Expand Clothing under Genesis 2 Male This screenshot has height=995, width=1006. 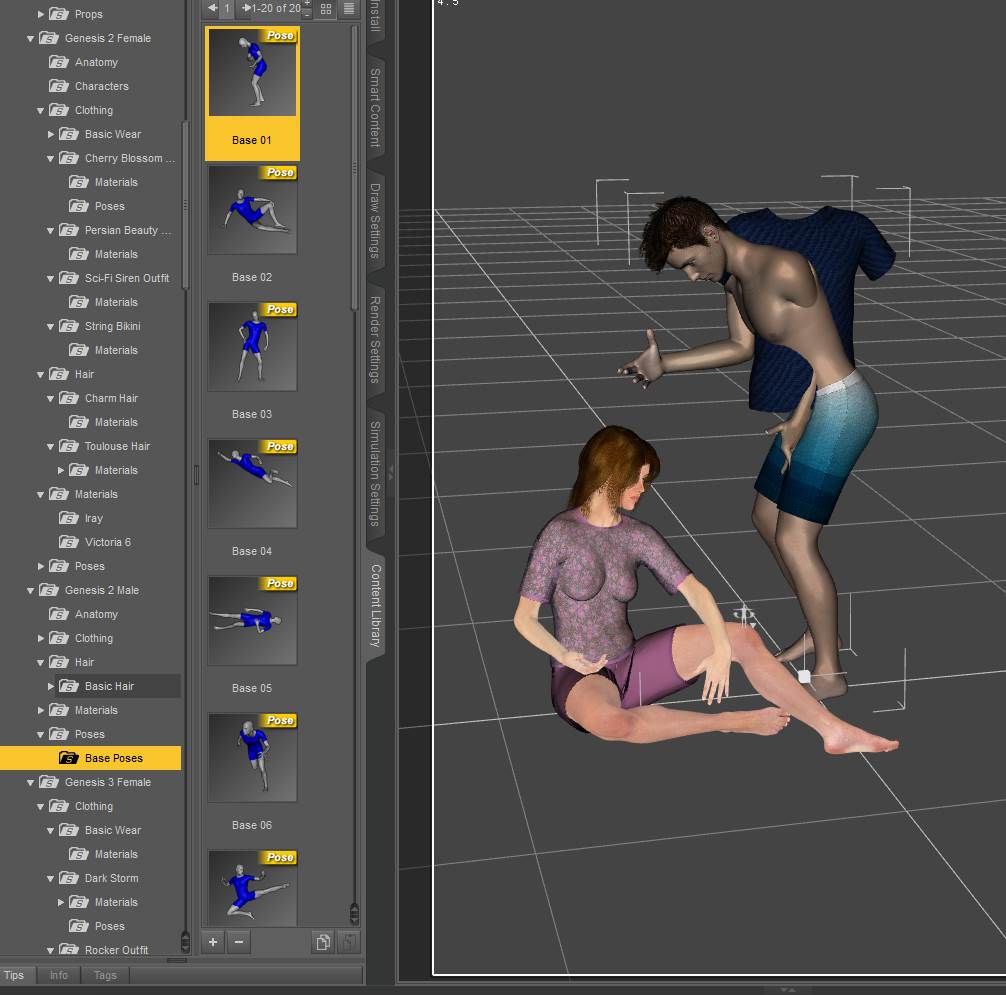tap(40, 638)
